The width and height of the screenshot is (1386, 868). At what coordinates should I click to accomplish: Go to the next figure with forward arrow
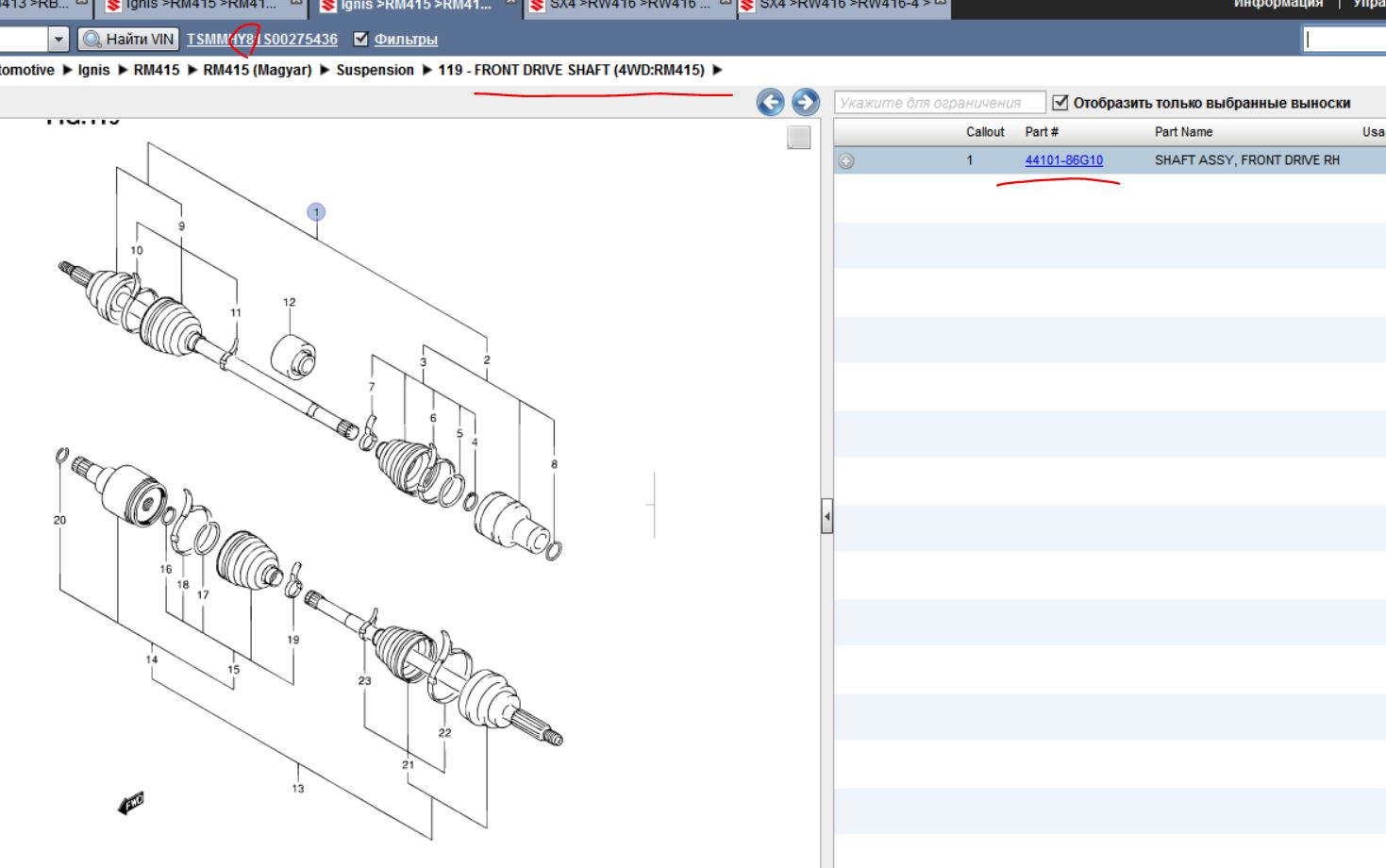(805, 102)
